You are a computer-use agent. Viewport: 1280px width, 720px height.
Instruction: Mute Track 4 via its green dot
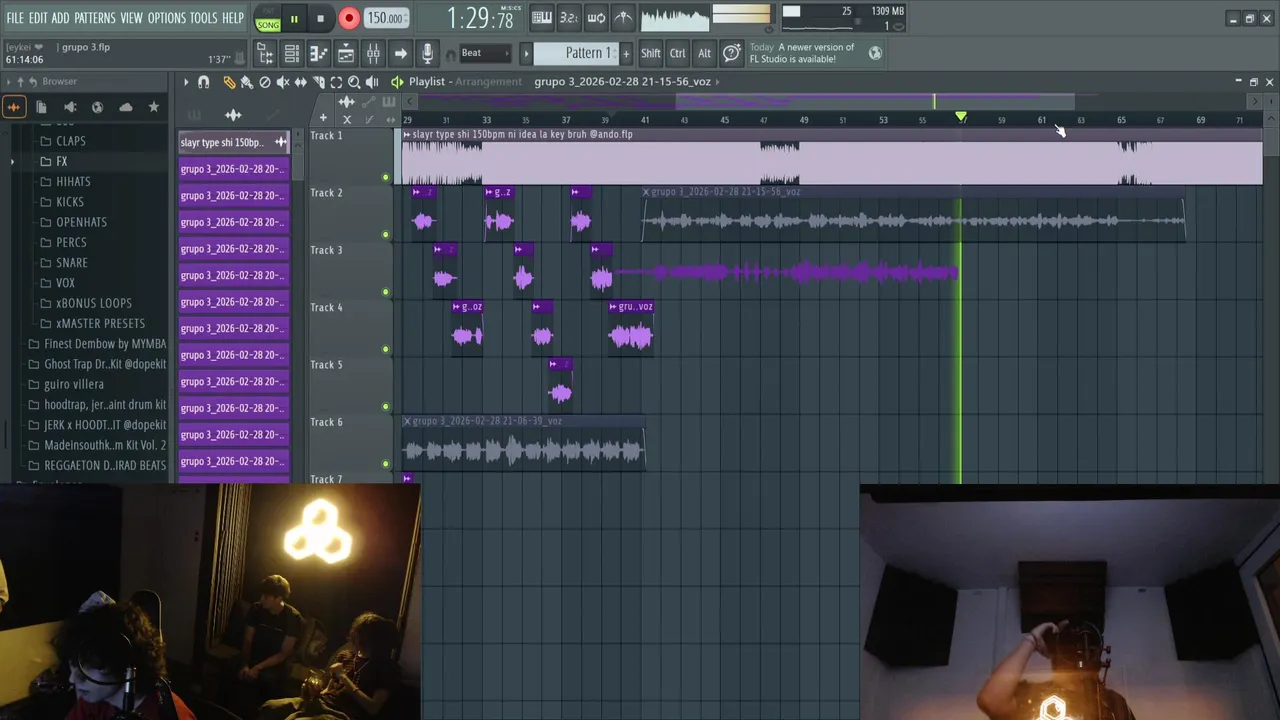pyautogui.click(x=385, y=349)
